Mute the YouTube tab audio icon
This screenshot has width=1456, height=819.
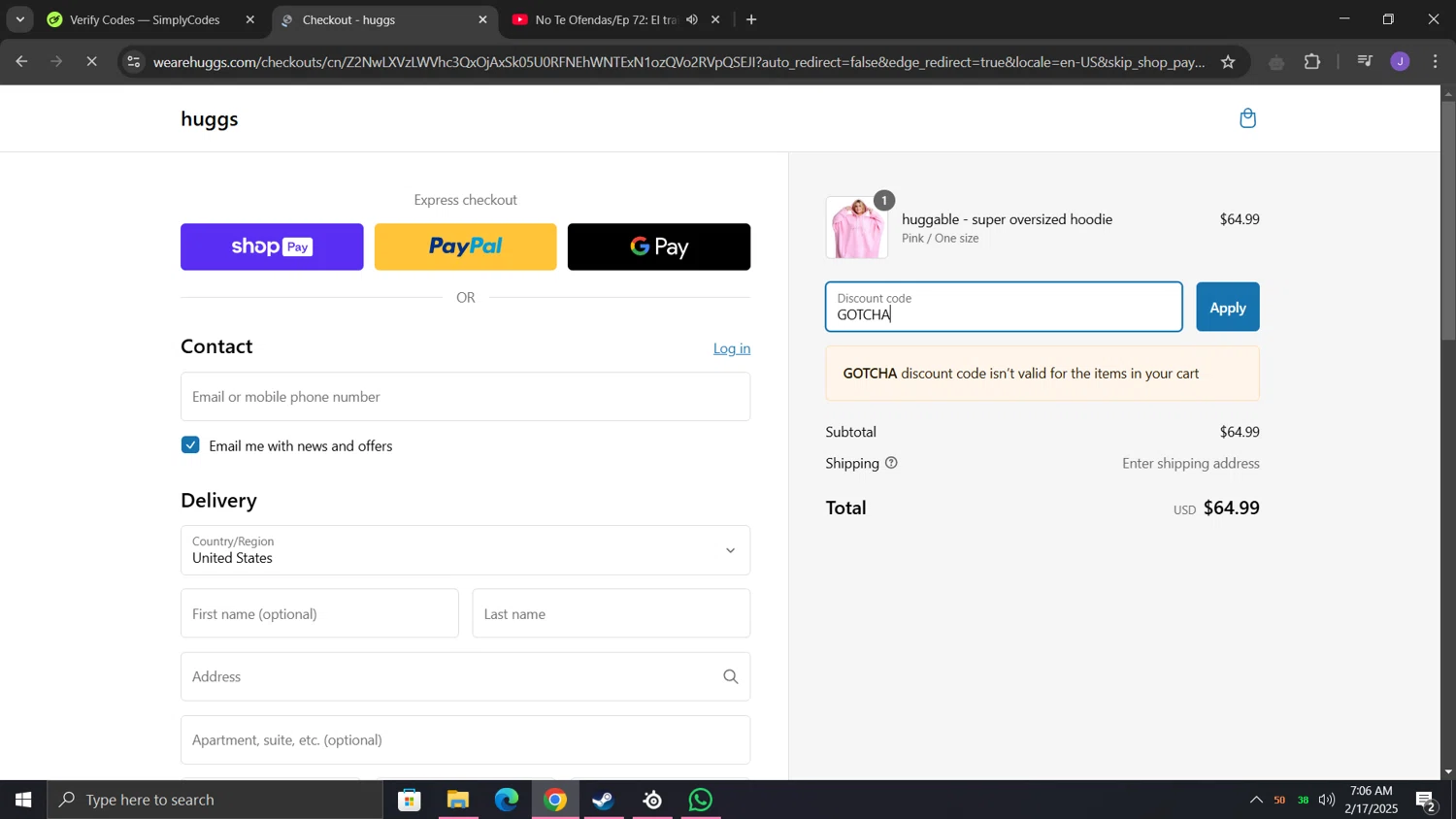click(692, 19)
